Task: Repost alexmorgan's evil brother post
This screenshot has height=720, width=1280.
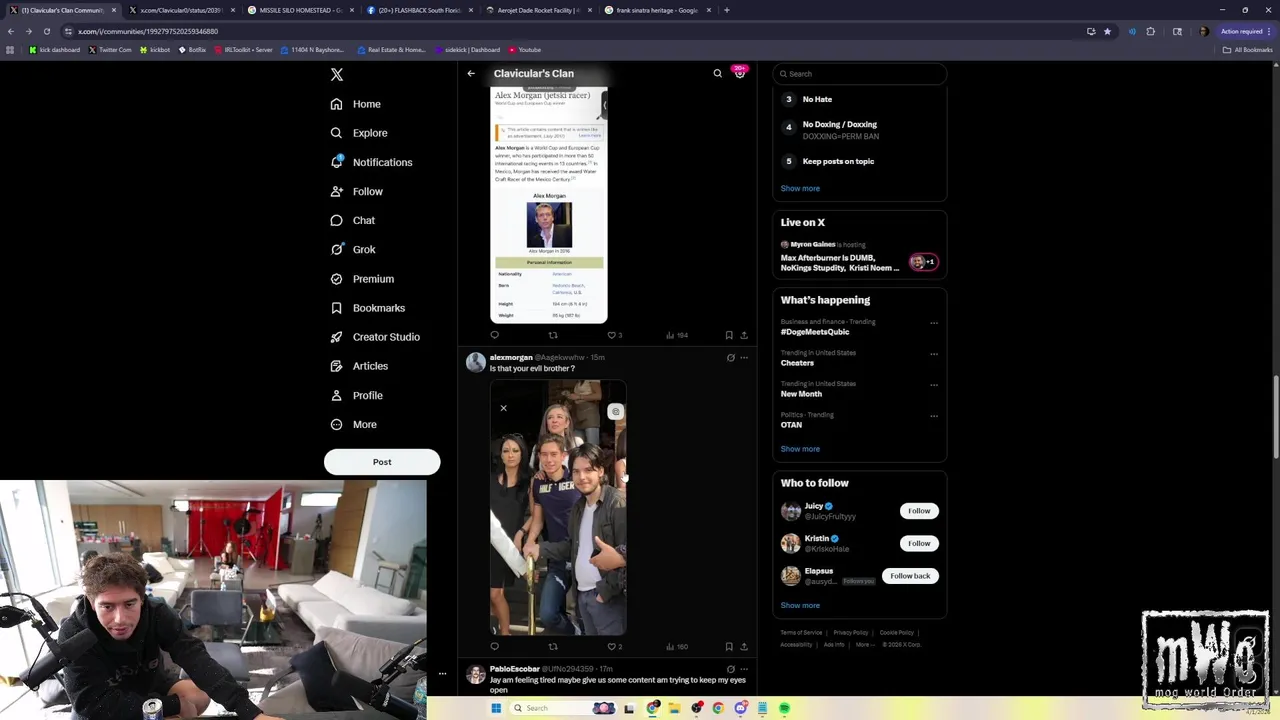Action: coord(552,646)
